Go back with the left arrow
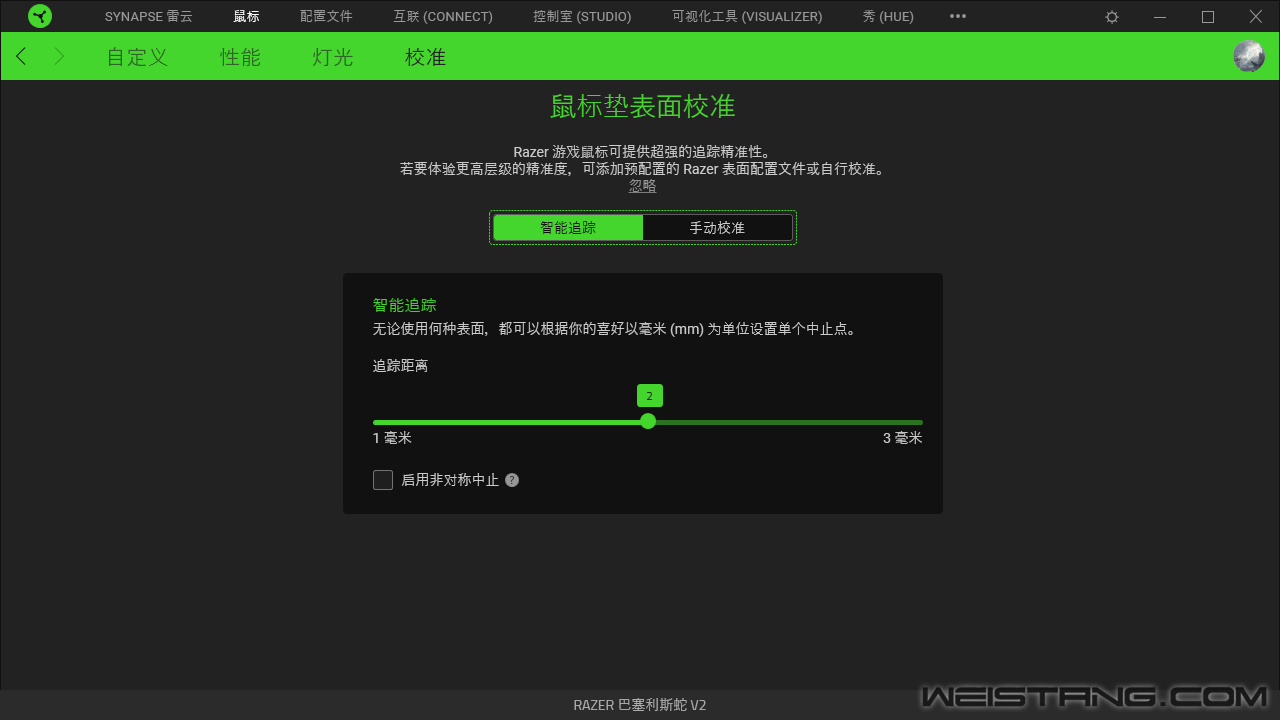The image size is (1280, 720). pos(21,57)
